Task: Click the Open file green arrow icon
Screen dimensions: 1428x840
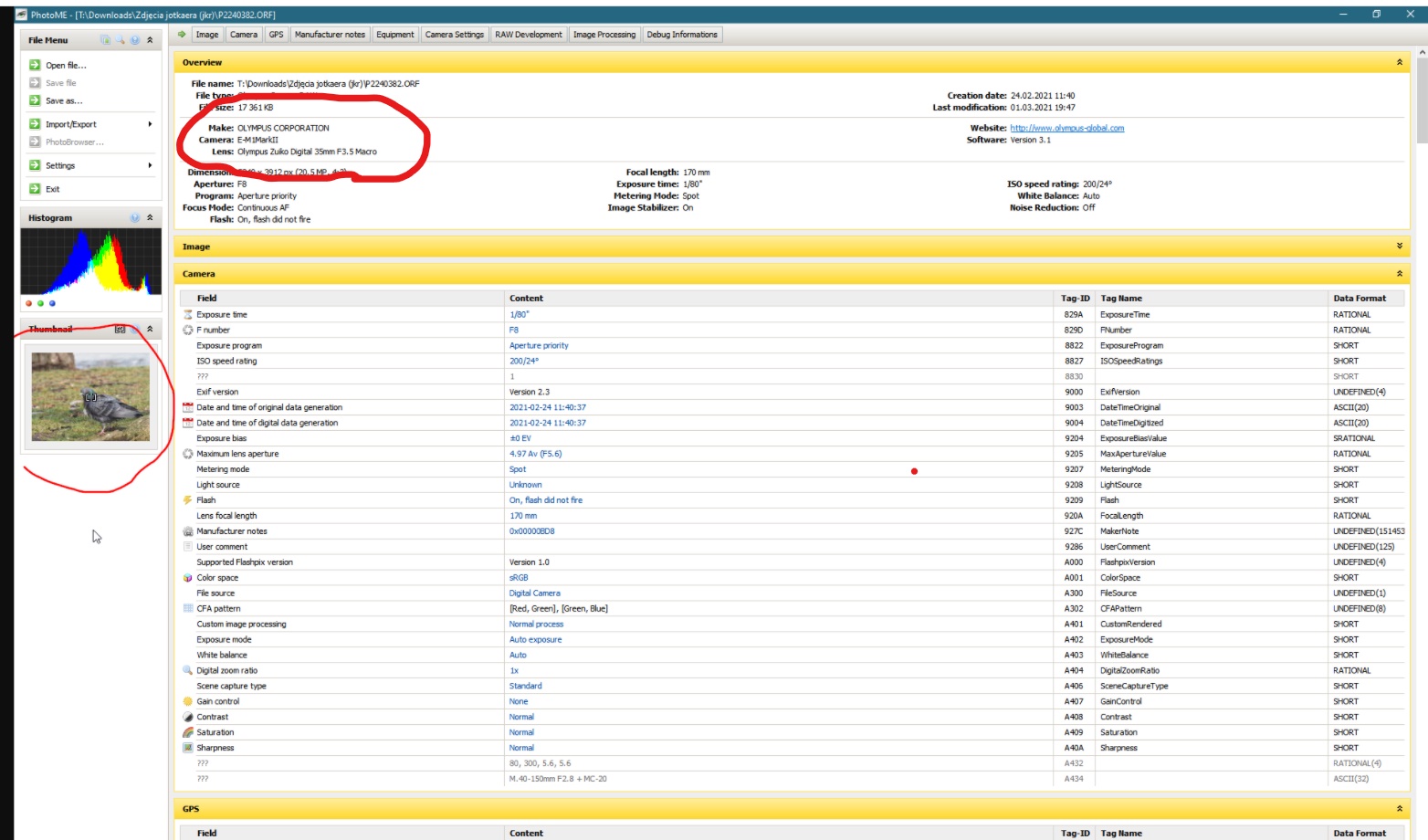Action: pos(35,65)
